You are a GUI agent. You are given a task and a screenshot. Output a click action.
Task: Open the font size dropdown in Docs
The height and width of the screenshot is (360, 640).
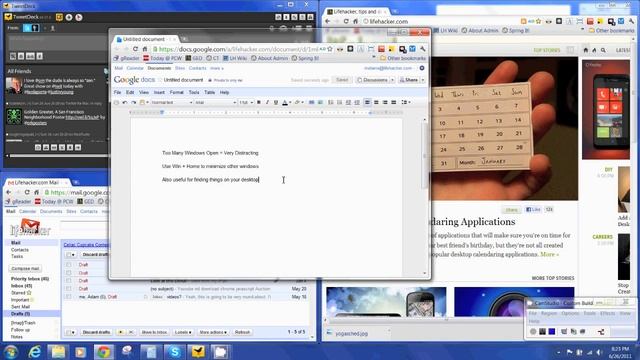pos(246,102)
